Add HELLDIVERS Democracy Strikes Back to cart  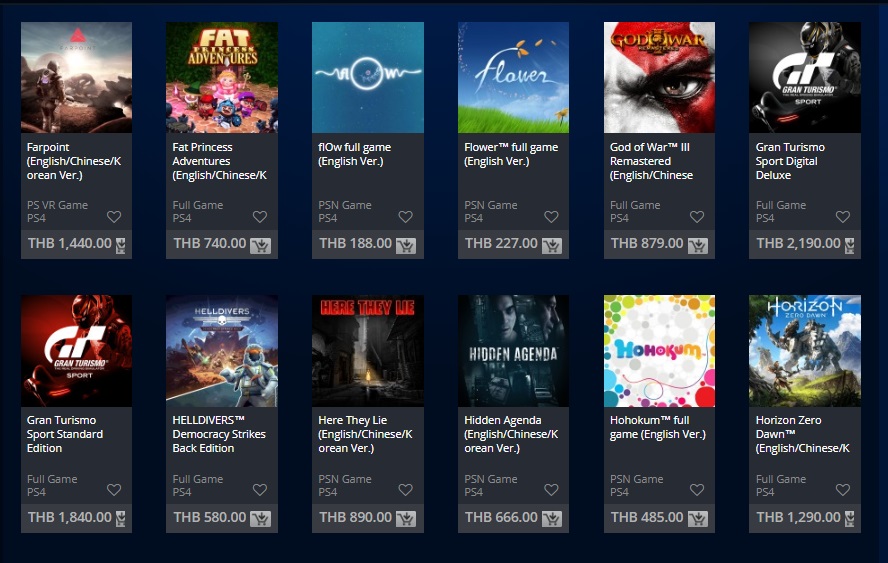261,519
